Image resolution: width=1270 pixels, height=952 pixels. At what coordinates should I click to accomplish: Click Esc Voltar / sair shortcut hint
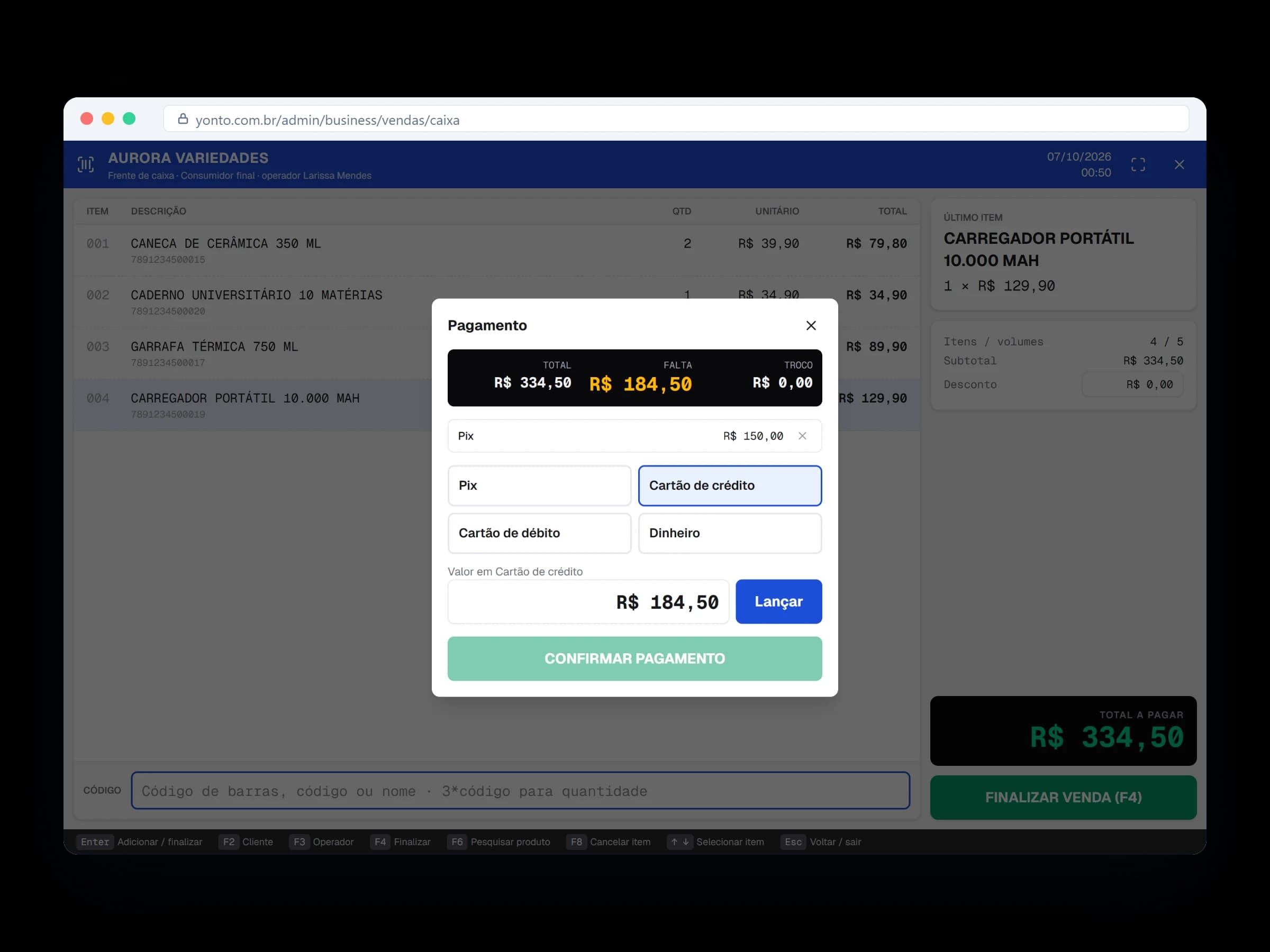coord(820,842)
